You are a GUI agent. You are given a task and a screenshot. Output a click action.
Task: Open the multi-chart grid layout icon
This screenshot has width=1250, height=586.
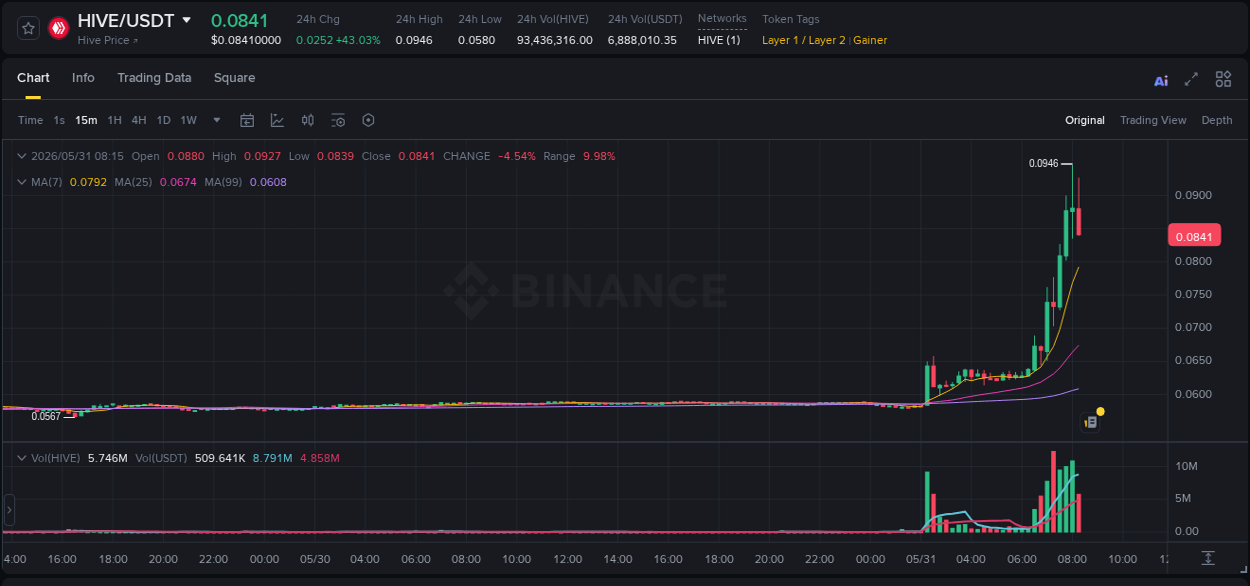tap(1223, 79)
